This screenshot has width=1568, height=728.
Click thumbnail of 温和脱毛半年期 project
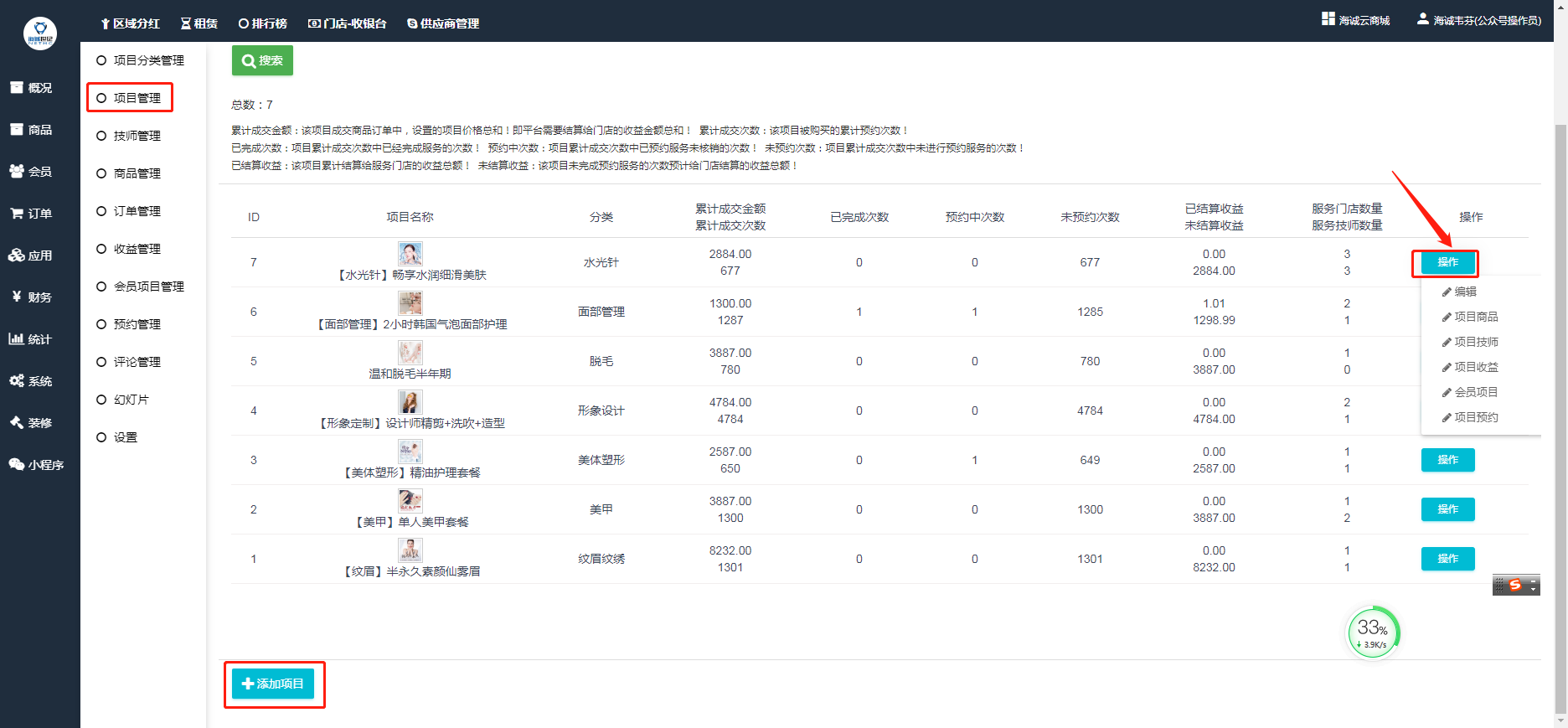point(410,353)
